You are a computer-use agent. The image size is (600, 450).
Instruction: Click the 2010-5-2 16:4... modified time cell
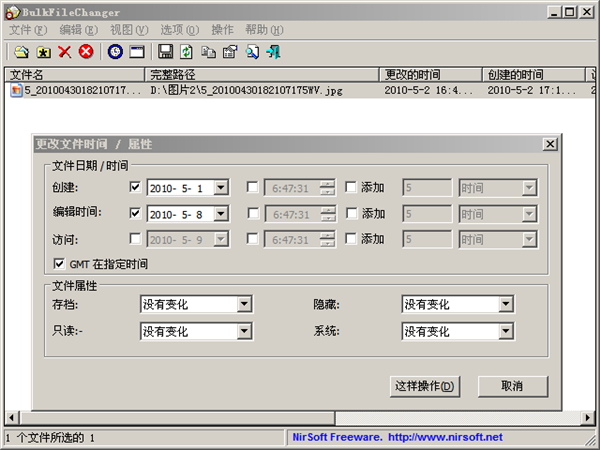429,90
